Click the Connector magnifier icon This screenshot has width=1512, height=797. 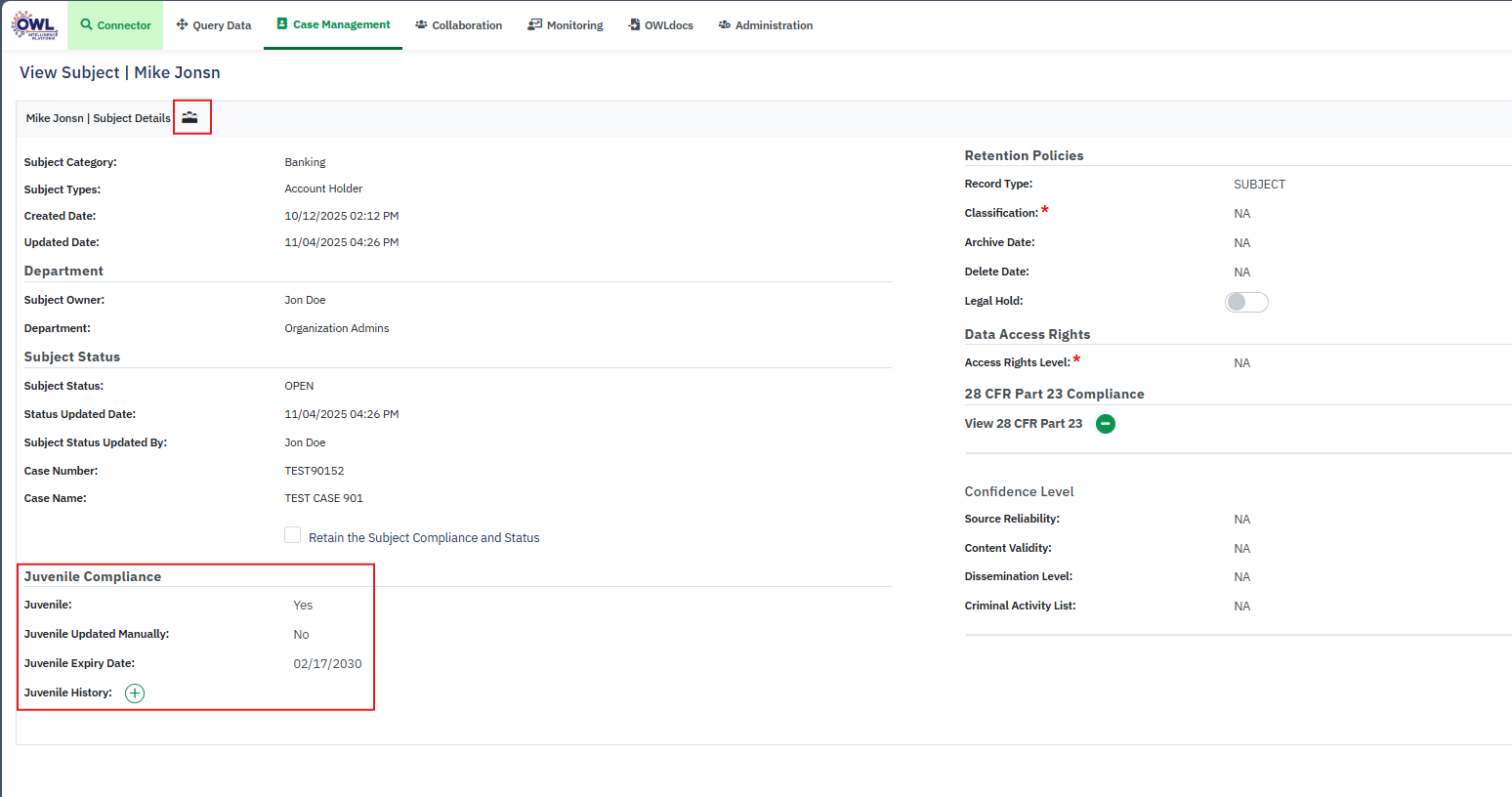87,24
